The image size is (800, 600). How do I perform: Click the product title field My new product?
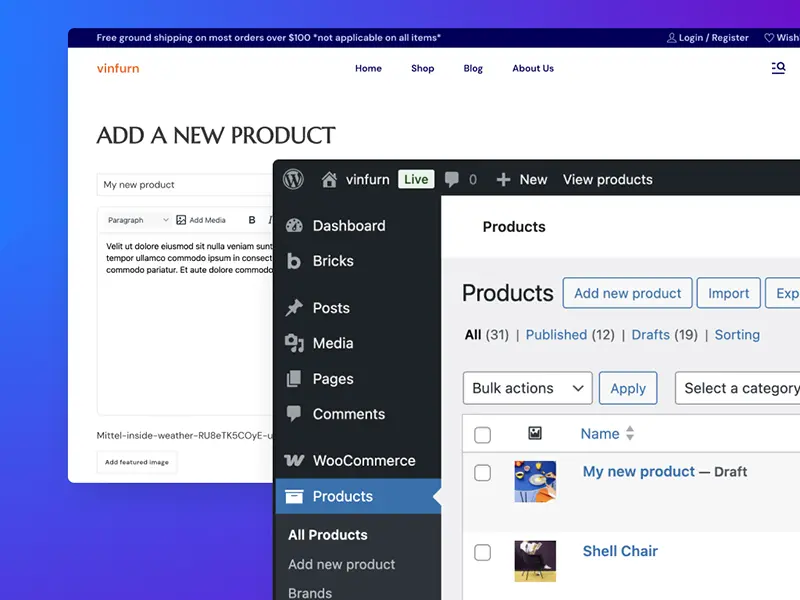click(185, 185)
